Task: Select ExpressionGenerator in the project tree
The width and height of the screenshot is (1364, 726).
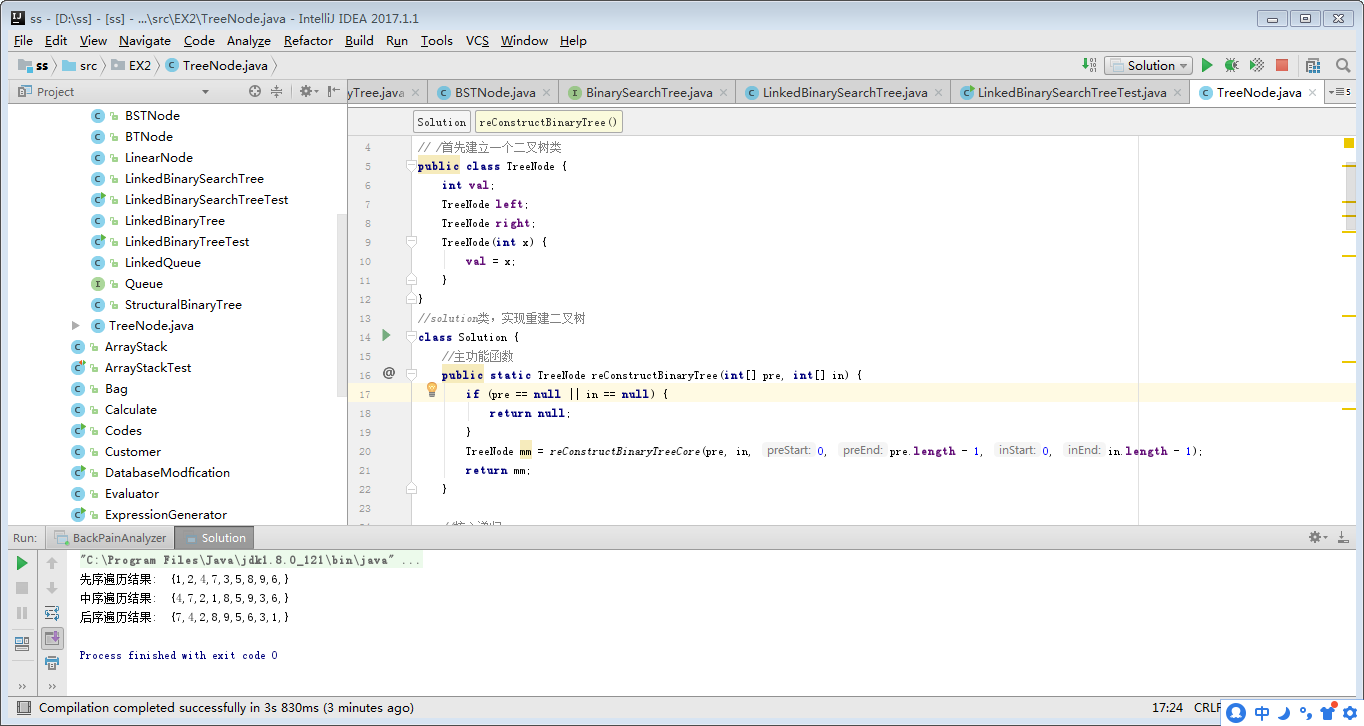Action: [166, 514]
